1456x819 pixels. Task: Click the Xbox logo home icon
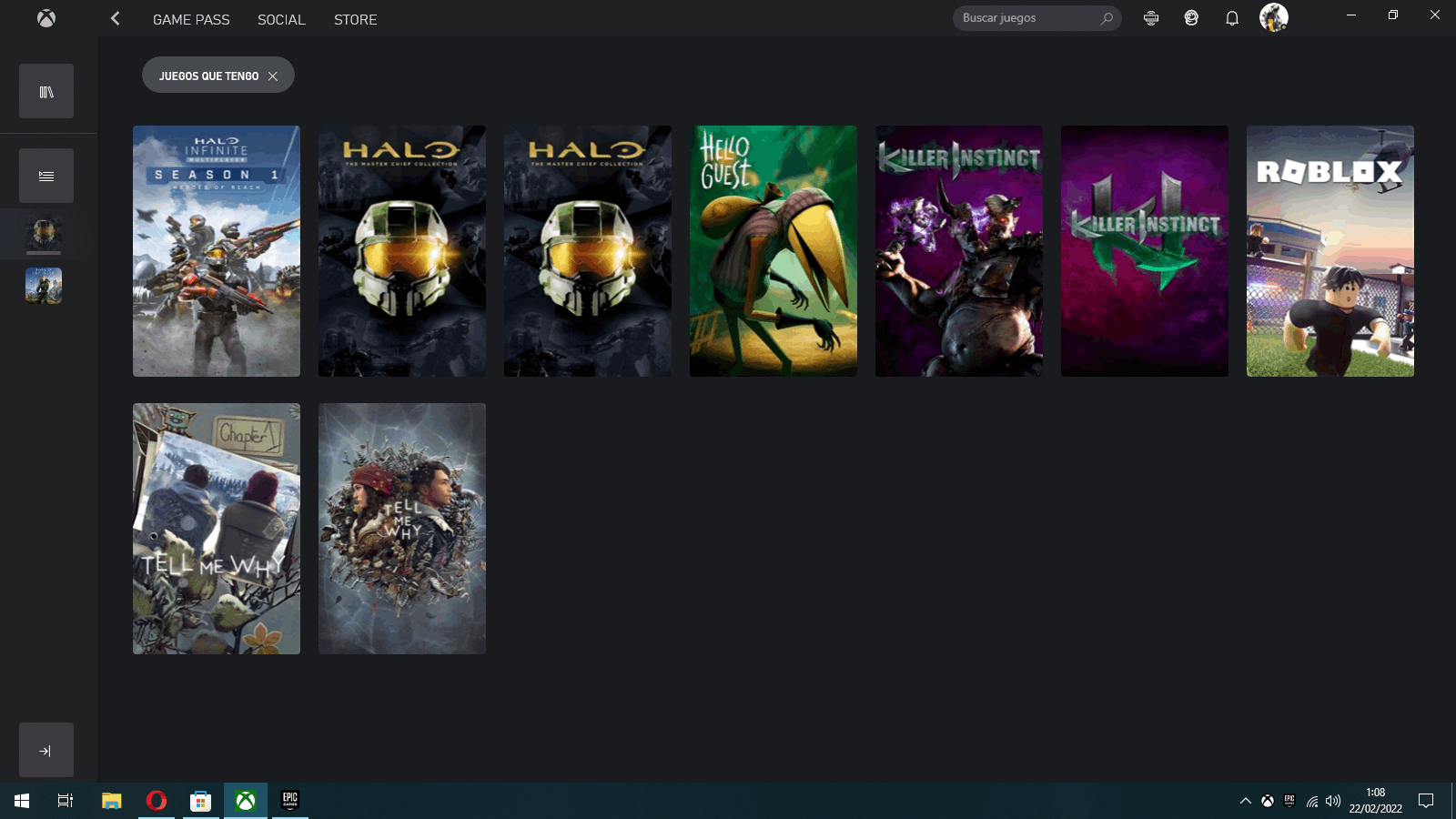point(46,18)
